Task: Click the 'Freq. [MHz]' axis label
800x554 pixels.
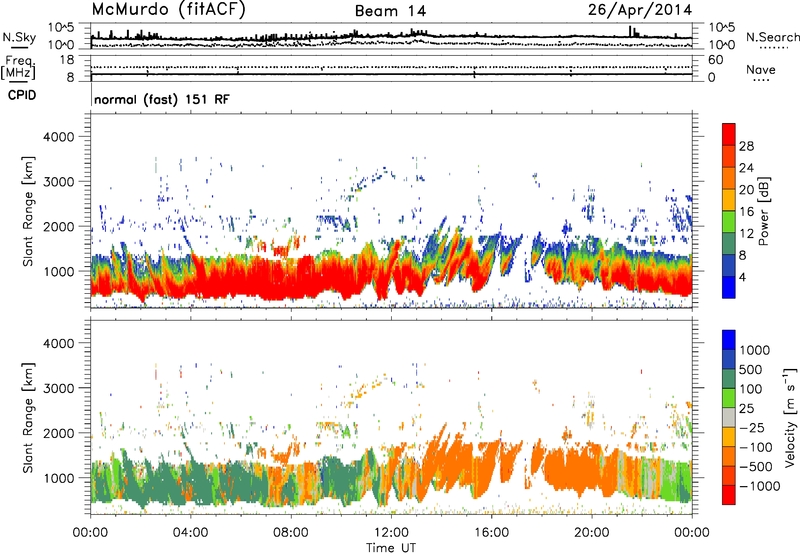Action: point(18,67)
